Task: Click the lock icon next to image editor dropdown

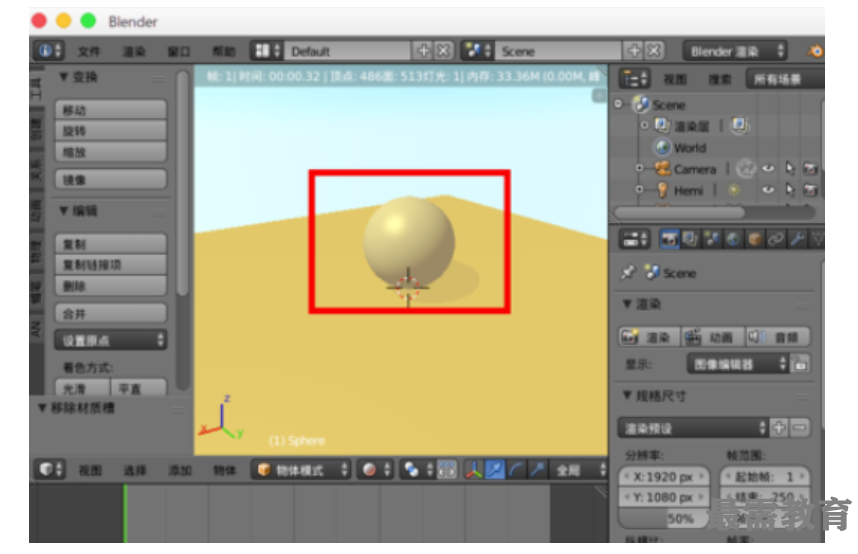Action: [x=801, y=364]
